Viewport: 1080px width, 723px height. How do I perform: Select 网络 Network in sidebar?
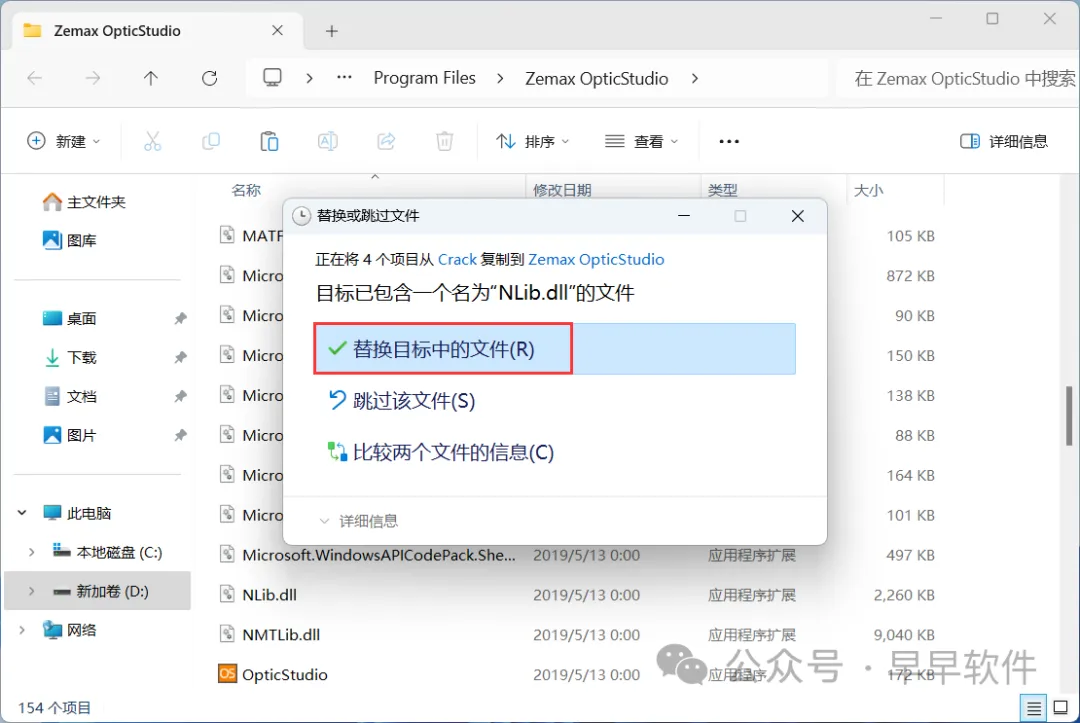coord(70,630)
